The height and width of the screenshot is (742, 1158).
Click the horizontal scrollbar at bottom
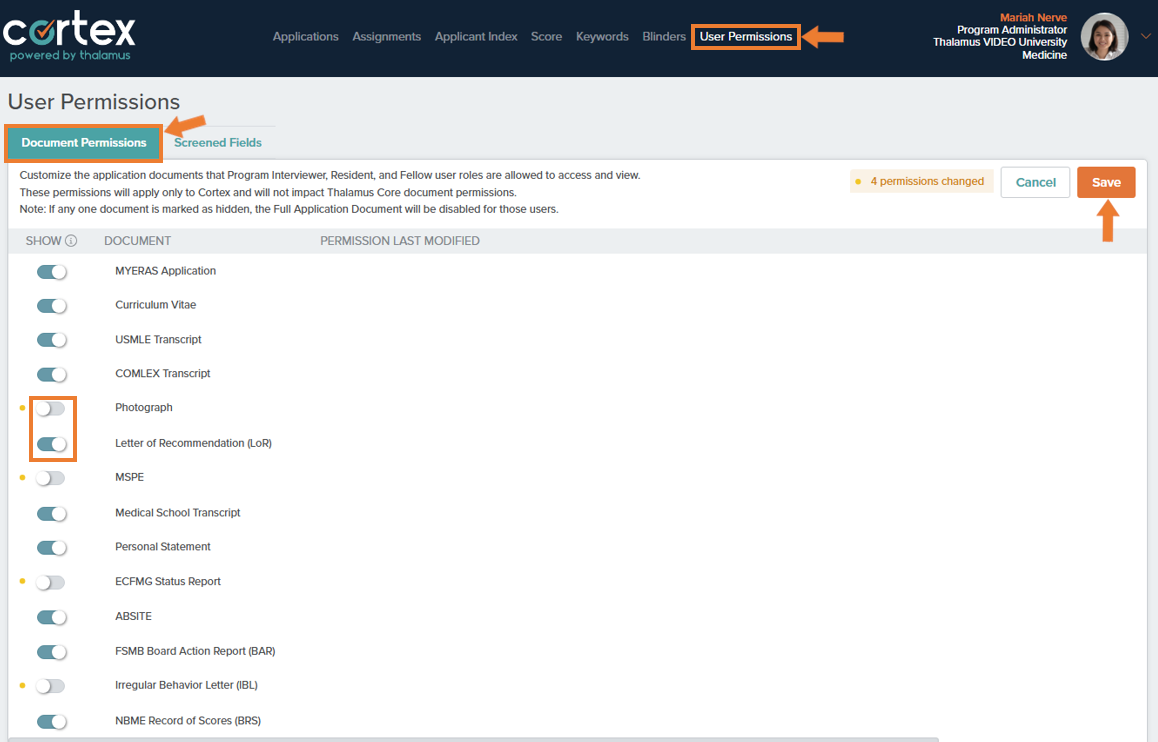point(473,739)
